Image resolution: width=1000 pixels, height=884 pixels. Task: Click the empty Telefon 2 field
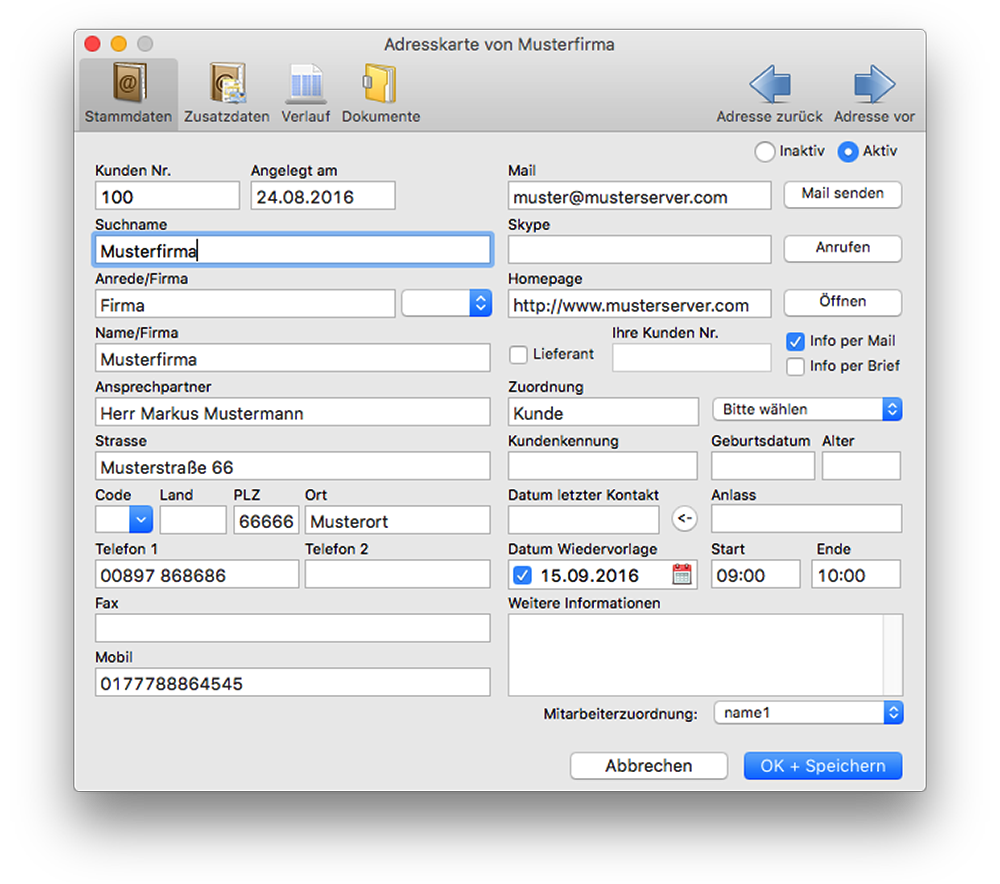point(397,575)
